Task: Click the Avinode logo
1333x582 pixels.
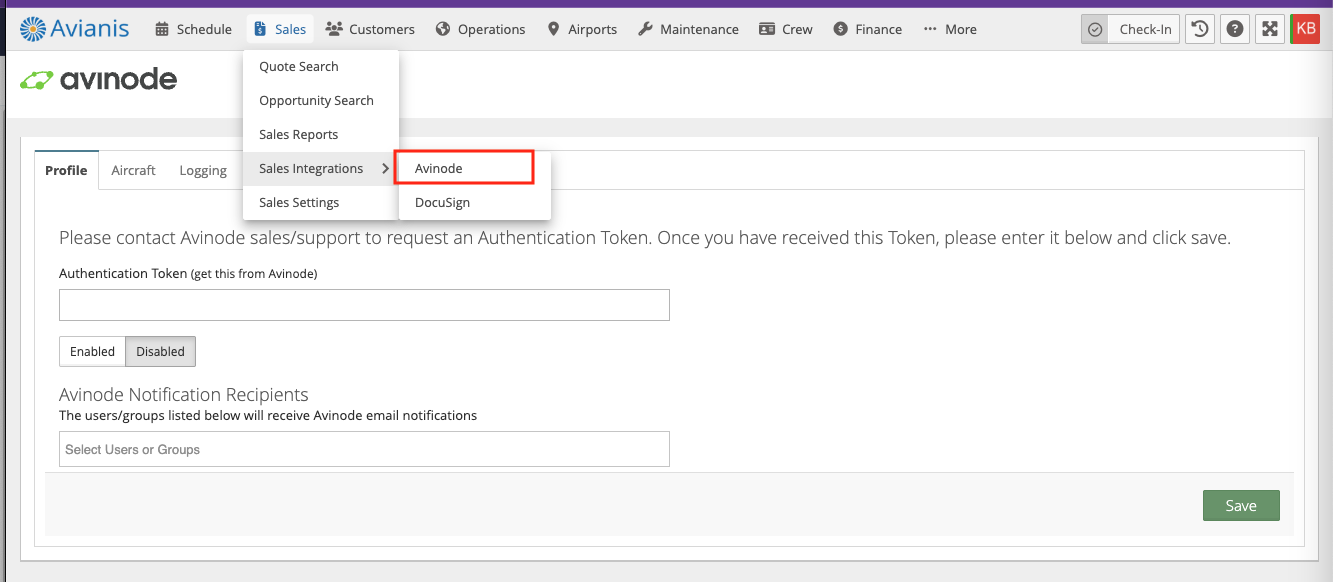Action: pos(99,80)
